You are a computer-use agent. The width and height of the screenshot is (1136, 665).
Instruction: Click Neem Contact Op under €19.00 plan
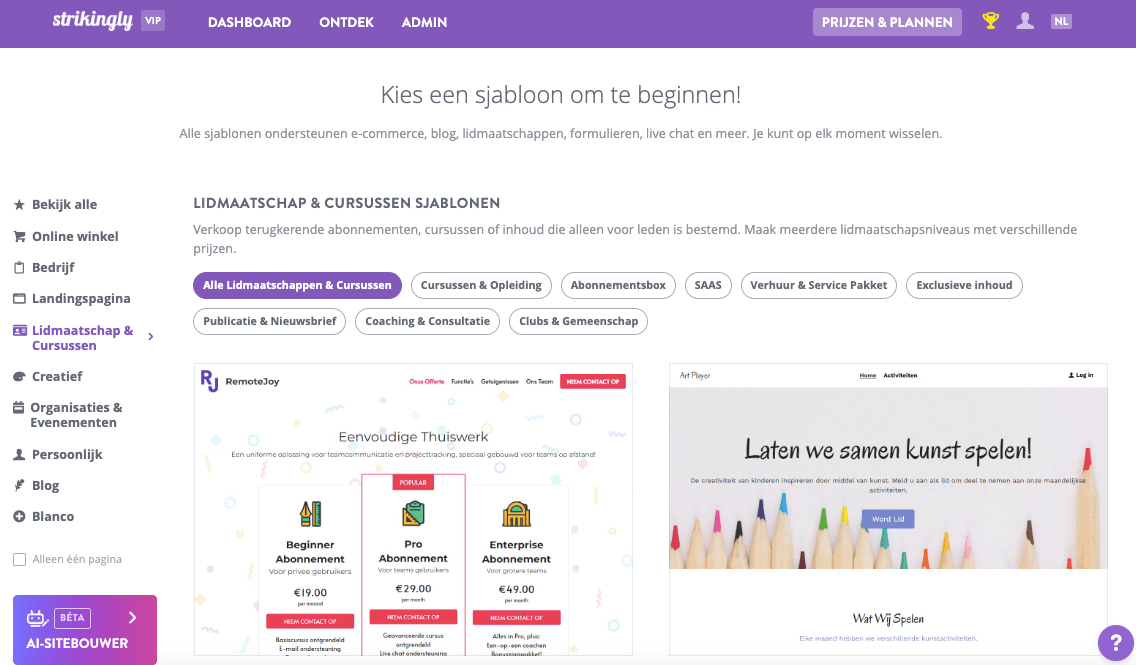[x=310, y=622]
